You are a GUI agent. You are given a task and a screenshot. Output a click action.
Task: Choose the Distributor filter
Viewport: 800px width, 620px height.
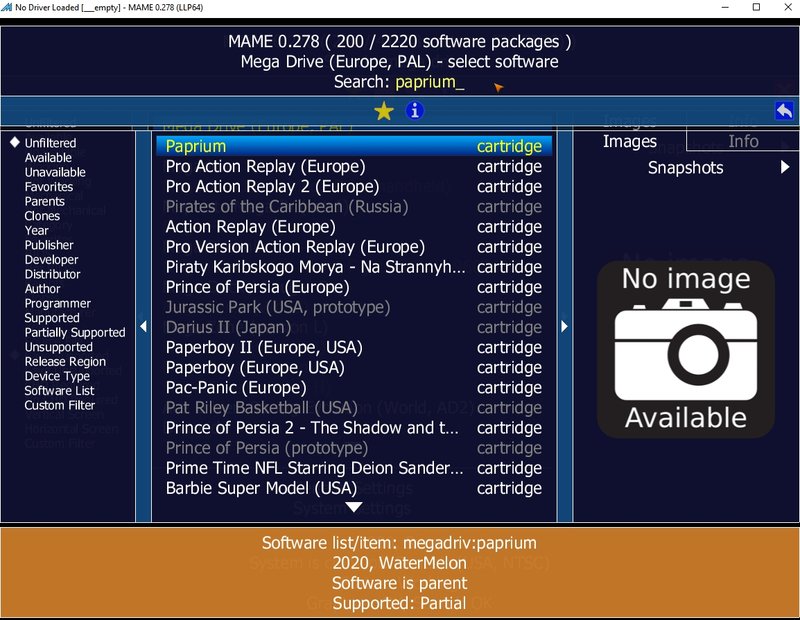pyautogui.click(x=53, y=274)
